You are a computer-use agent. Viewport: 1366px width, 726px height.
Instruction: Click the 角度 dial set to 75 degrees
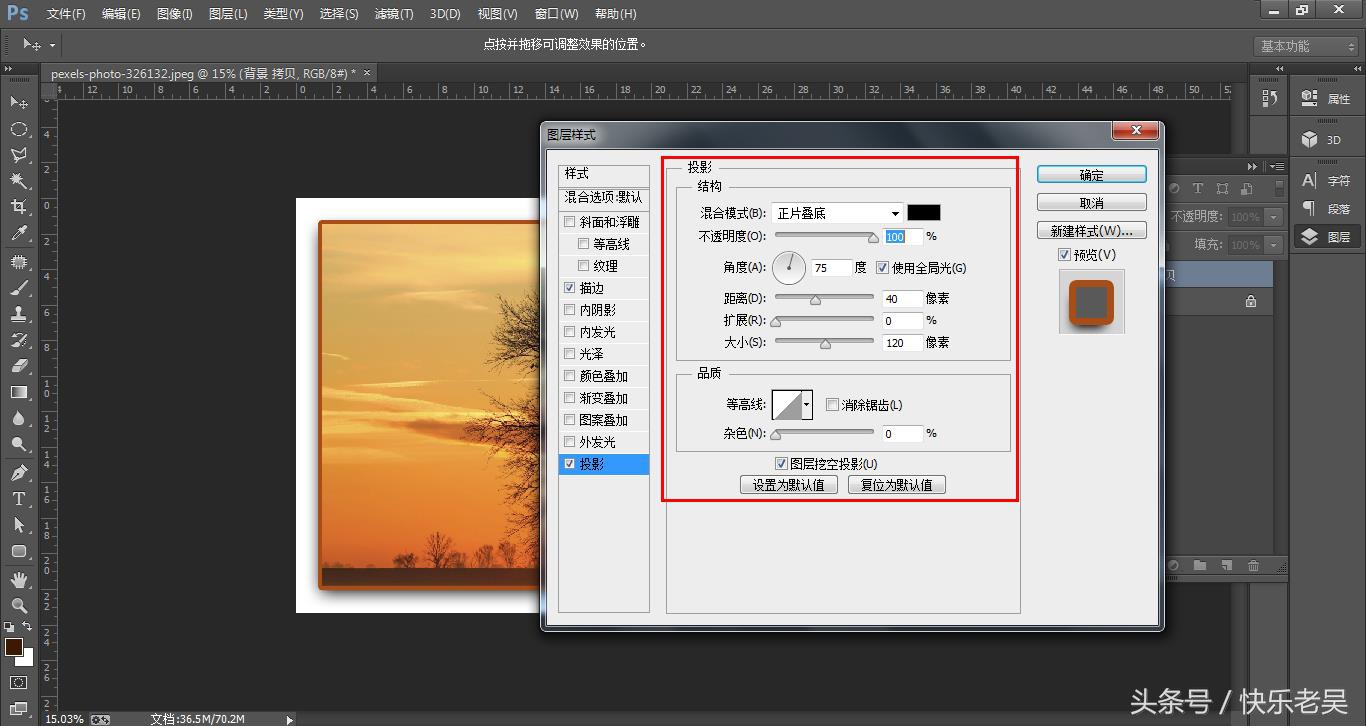790,267
